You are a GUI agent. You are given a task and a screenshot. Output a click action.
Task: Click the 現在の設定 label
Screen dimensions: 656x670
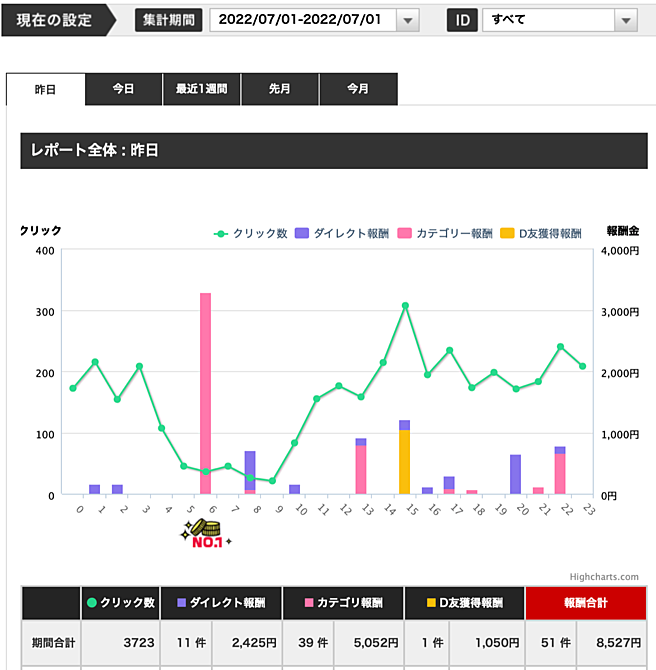pyautogui.click(x=54, y=20)
